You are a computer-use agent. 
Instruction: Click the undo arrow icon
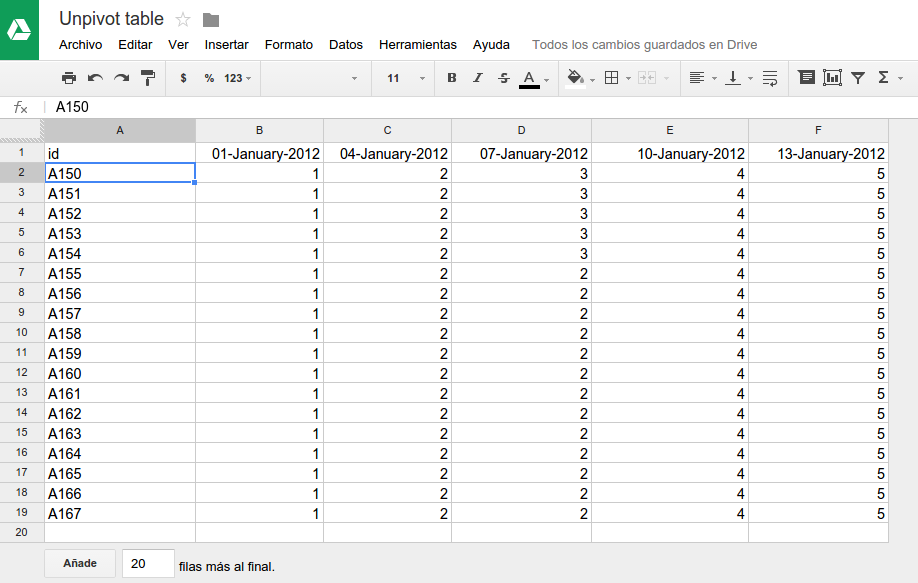tap(95, 78)
